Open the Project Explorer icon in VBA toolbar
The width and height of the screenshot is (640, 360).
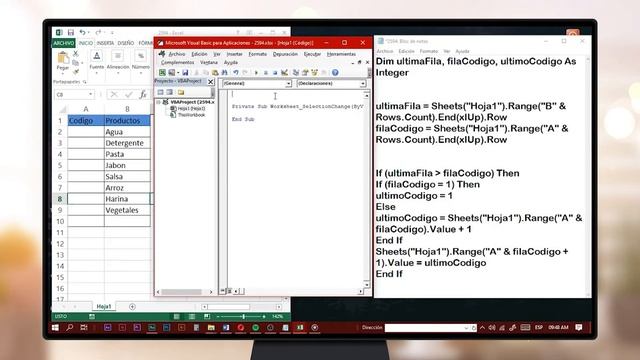[x=296, y=73]
